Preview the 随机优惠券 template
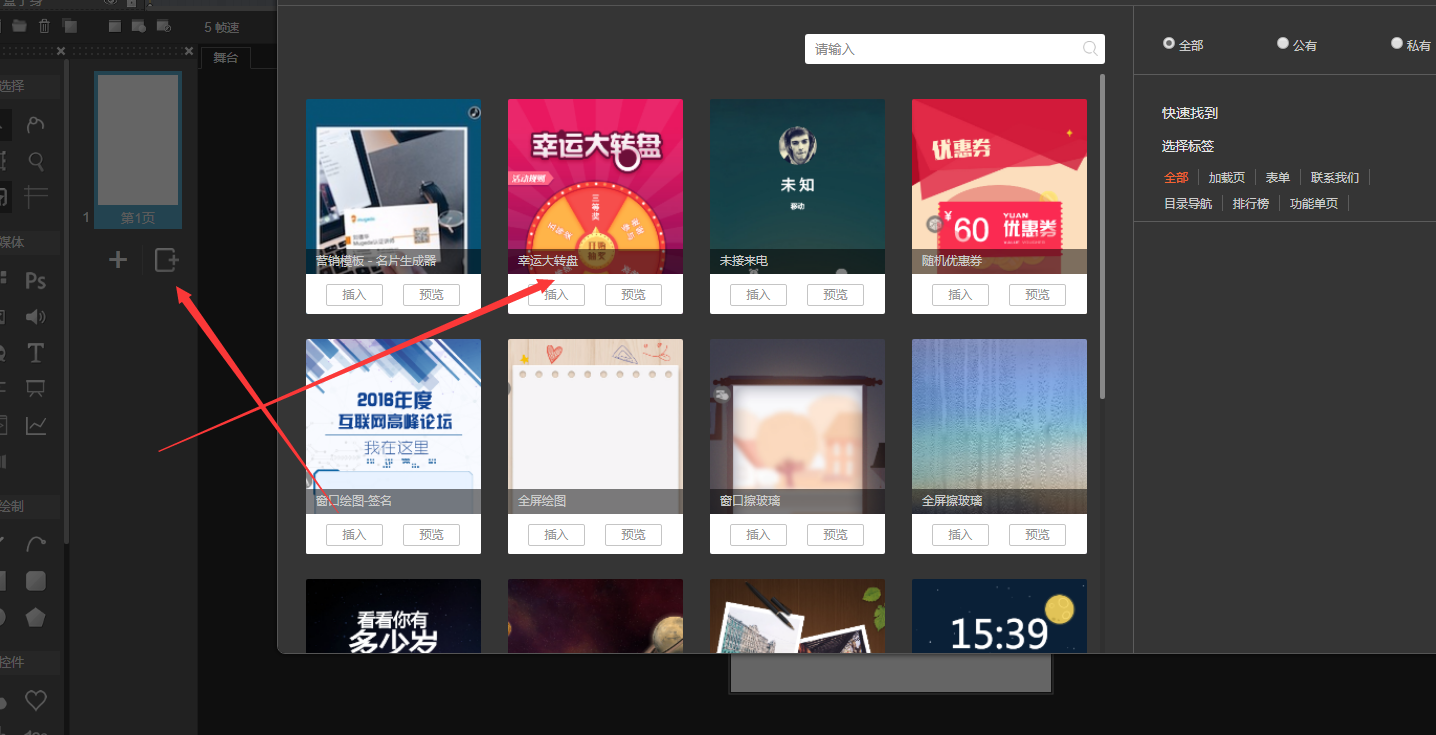 click(1037, 294)
